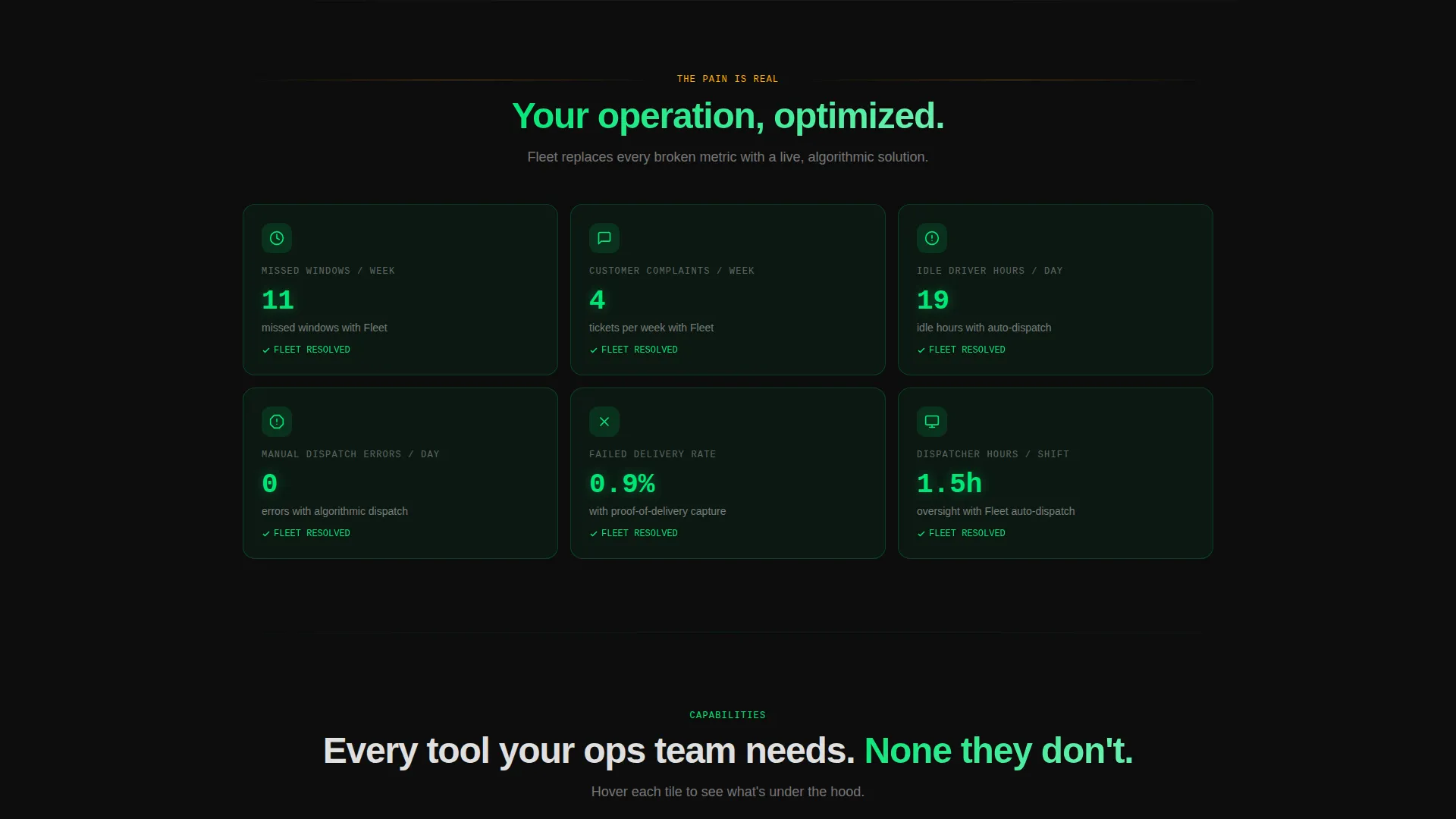The image size is (1456, 819).
Task: Select the Missed Windows / Week card value 11
Action: click(x=278, y=300)
